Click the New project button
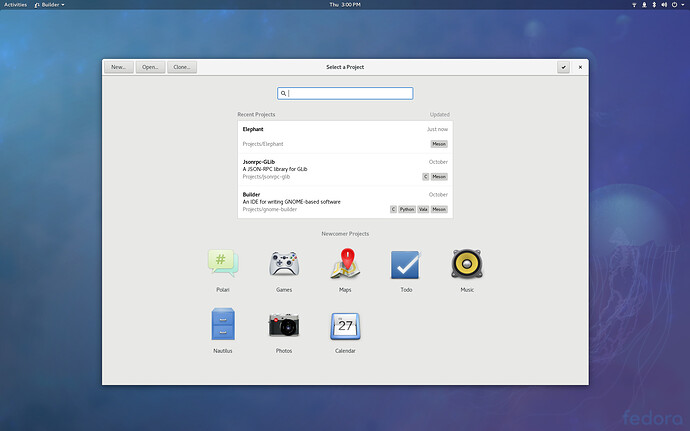The height and width of the screenshot is (431, 690). (x=119, y=67)
